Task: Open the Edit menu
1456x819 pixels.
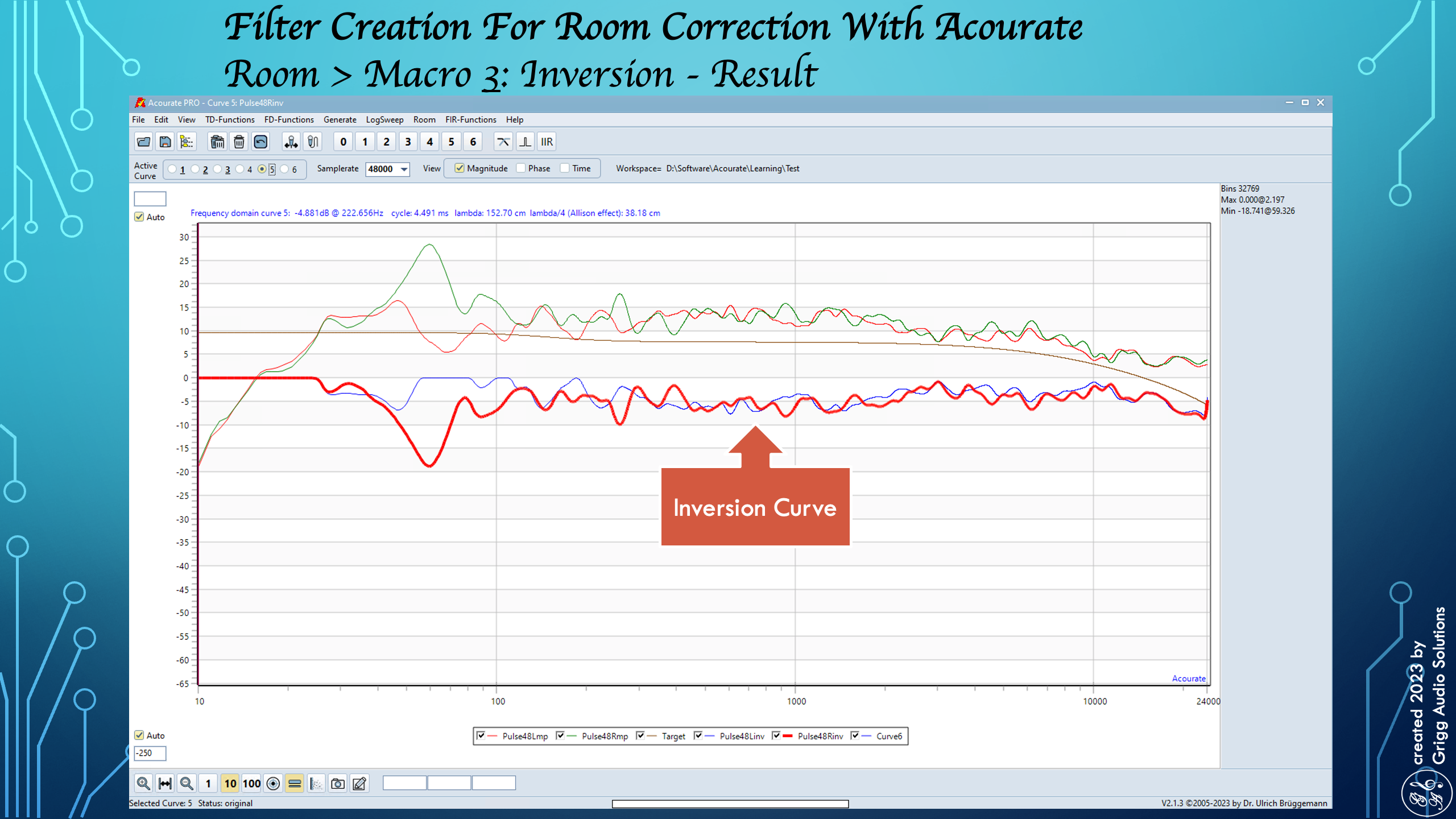Action: [161, 119]
